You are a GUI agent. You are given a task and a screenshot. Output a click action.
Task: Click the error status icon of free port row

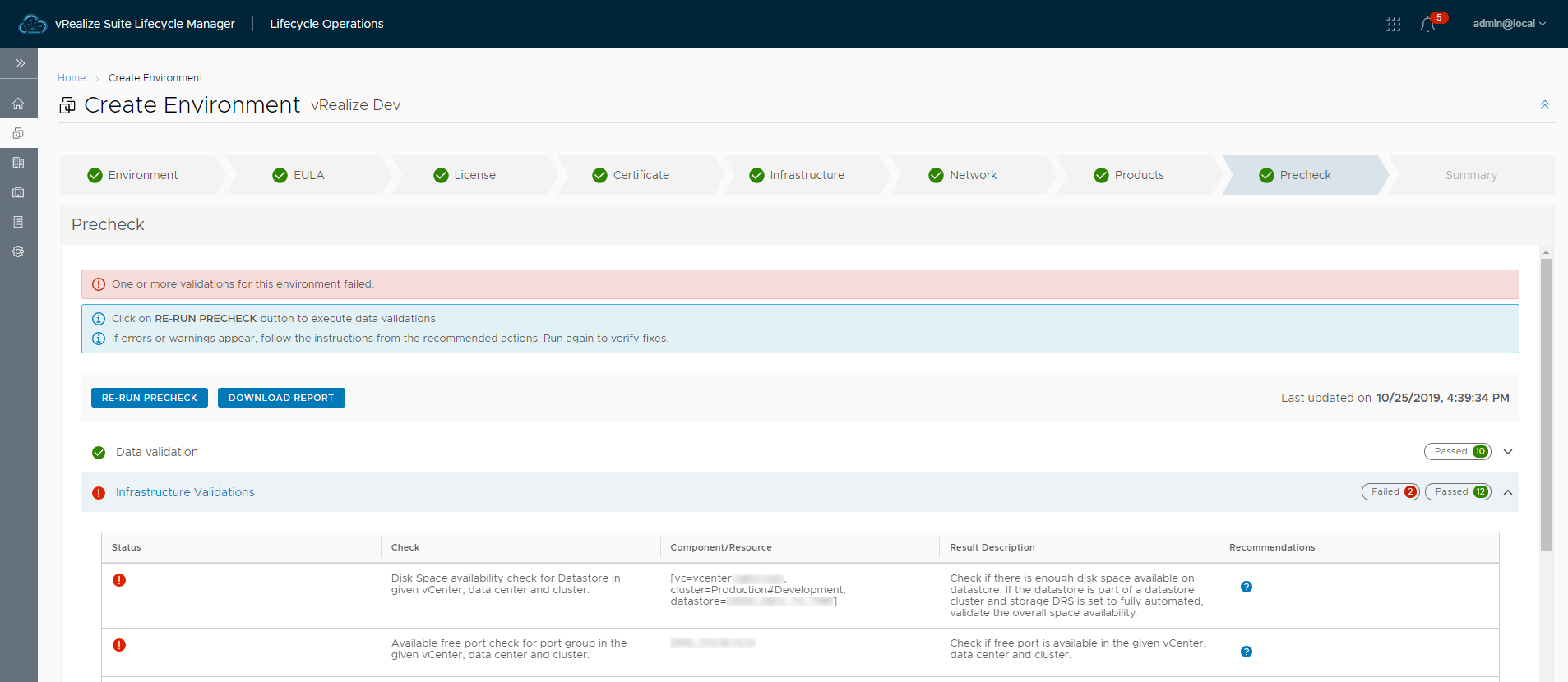(x=119, y=645)
